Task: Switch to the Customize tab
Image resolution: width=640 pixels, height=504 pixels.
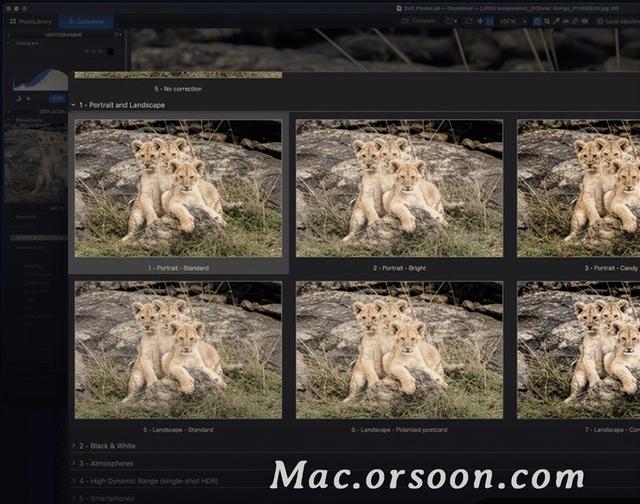Action: (86, 21)
